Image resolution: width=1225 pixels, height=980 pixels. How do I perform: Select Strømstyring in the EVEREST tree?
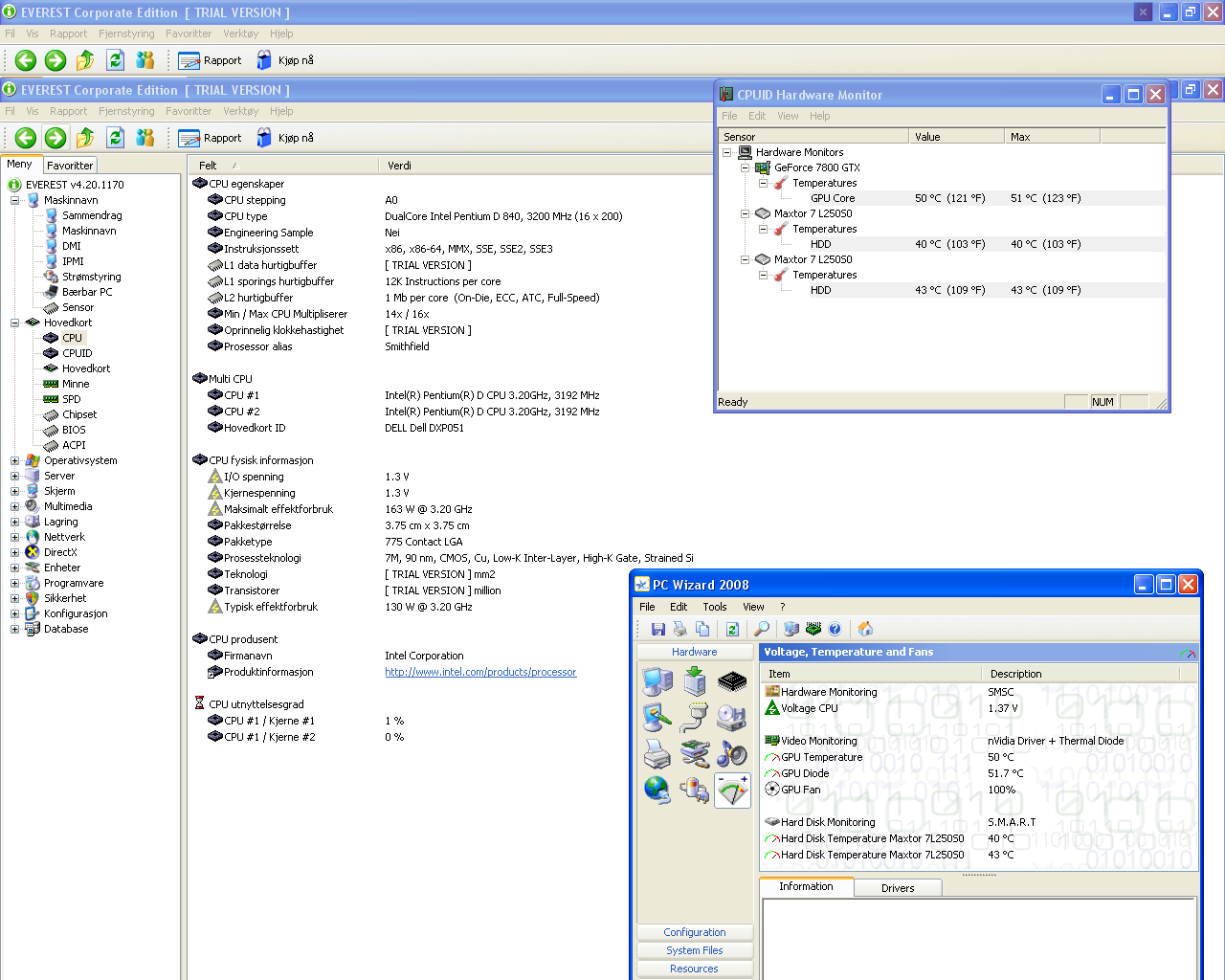[x=92, y=277]
